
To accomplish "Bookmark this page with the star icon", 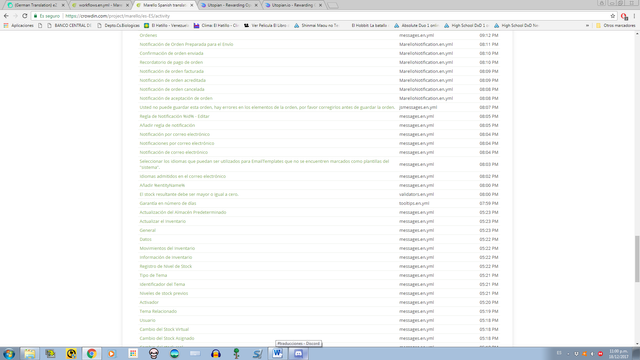I will tap(613, 16).
